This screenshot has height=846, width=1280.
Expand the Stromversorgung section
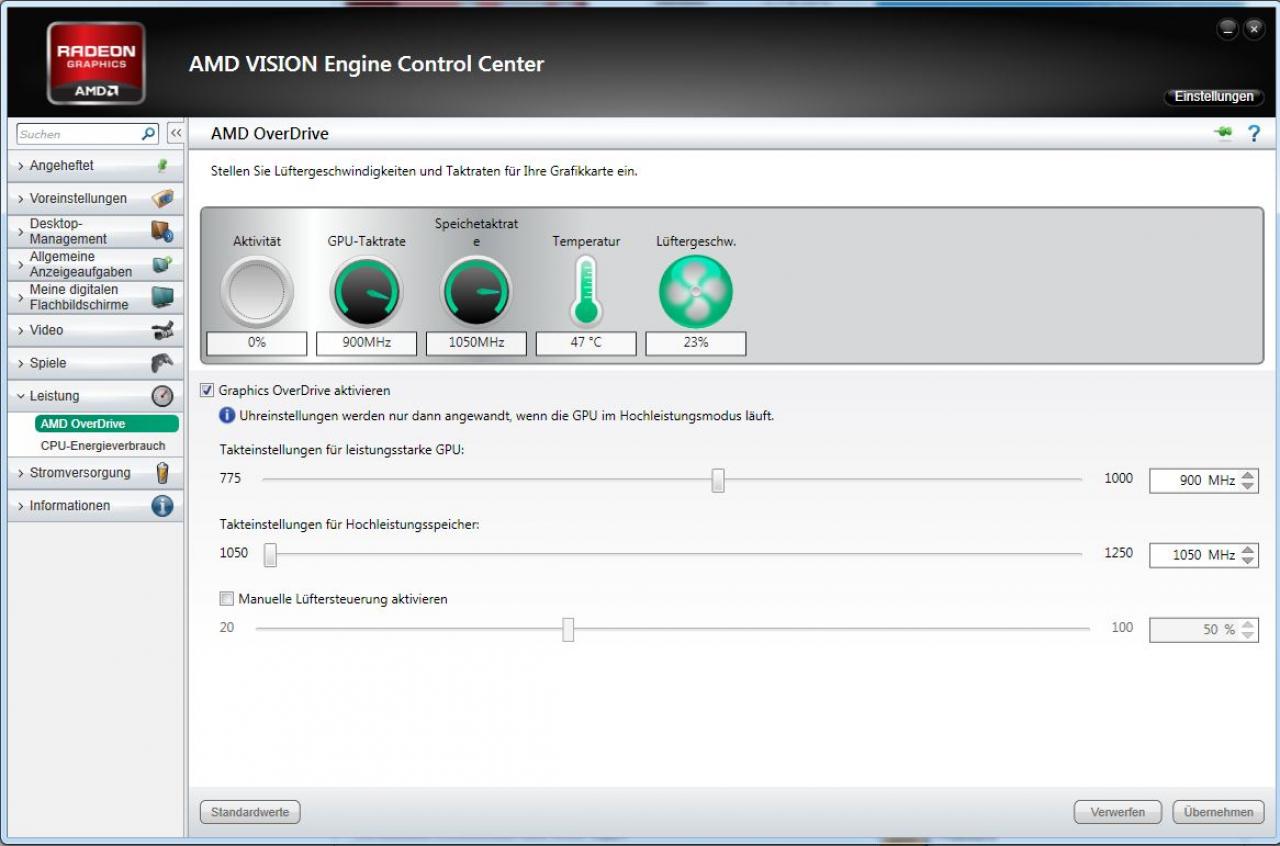[x=95, y=473]
